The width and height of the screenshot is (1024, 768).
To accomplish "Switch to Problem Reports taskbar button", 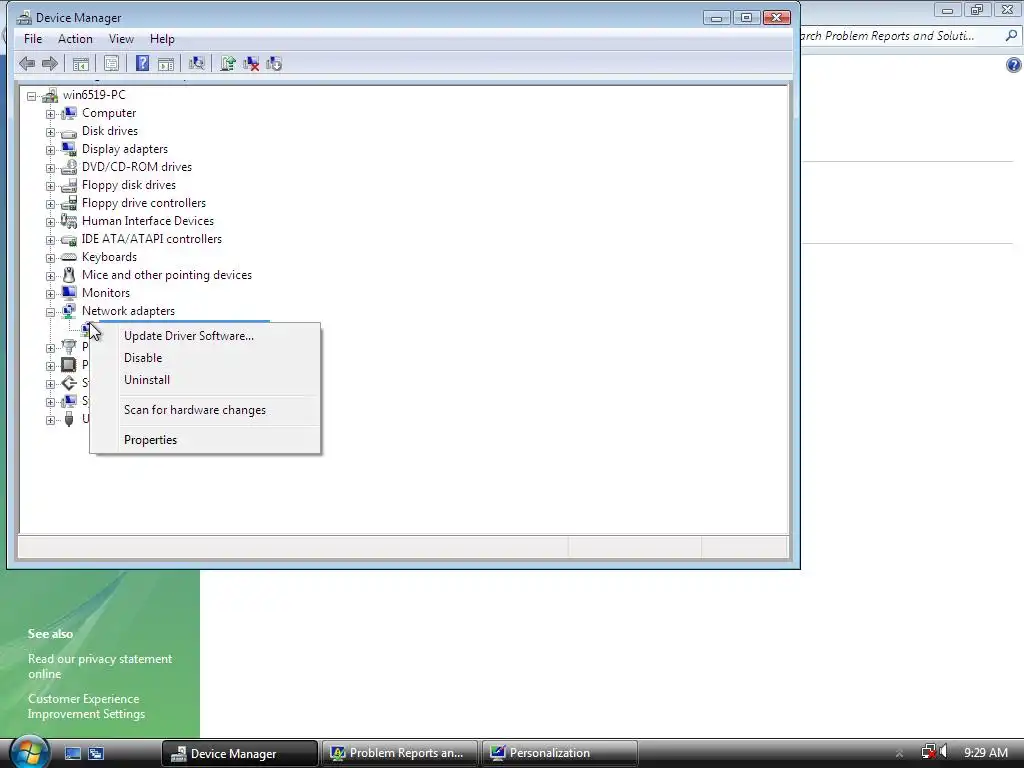I will (400, 753).
